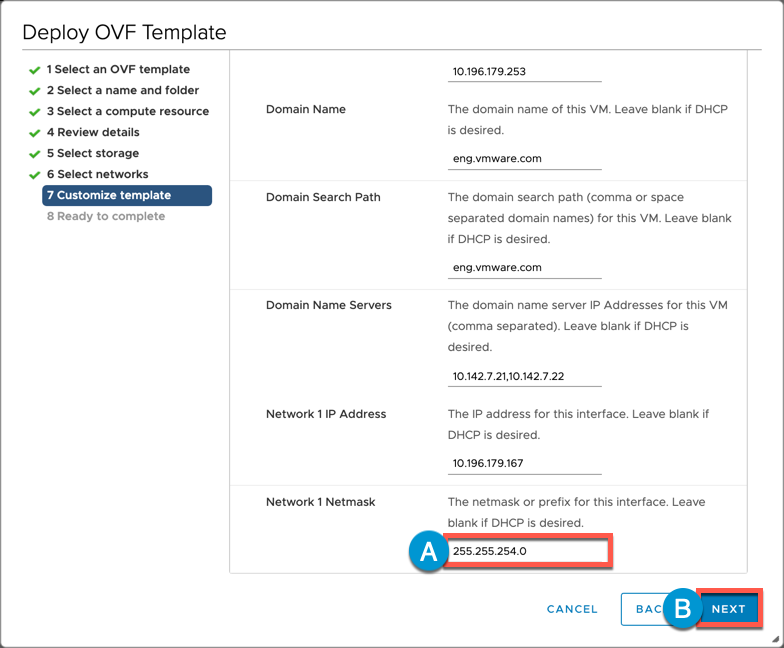The height and width of the screenshot is (648, 784).
Task: Click green checkmark beside Select a compute resource
Action: pos(34,112)
